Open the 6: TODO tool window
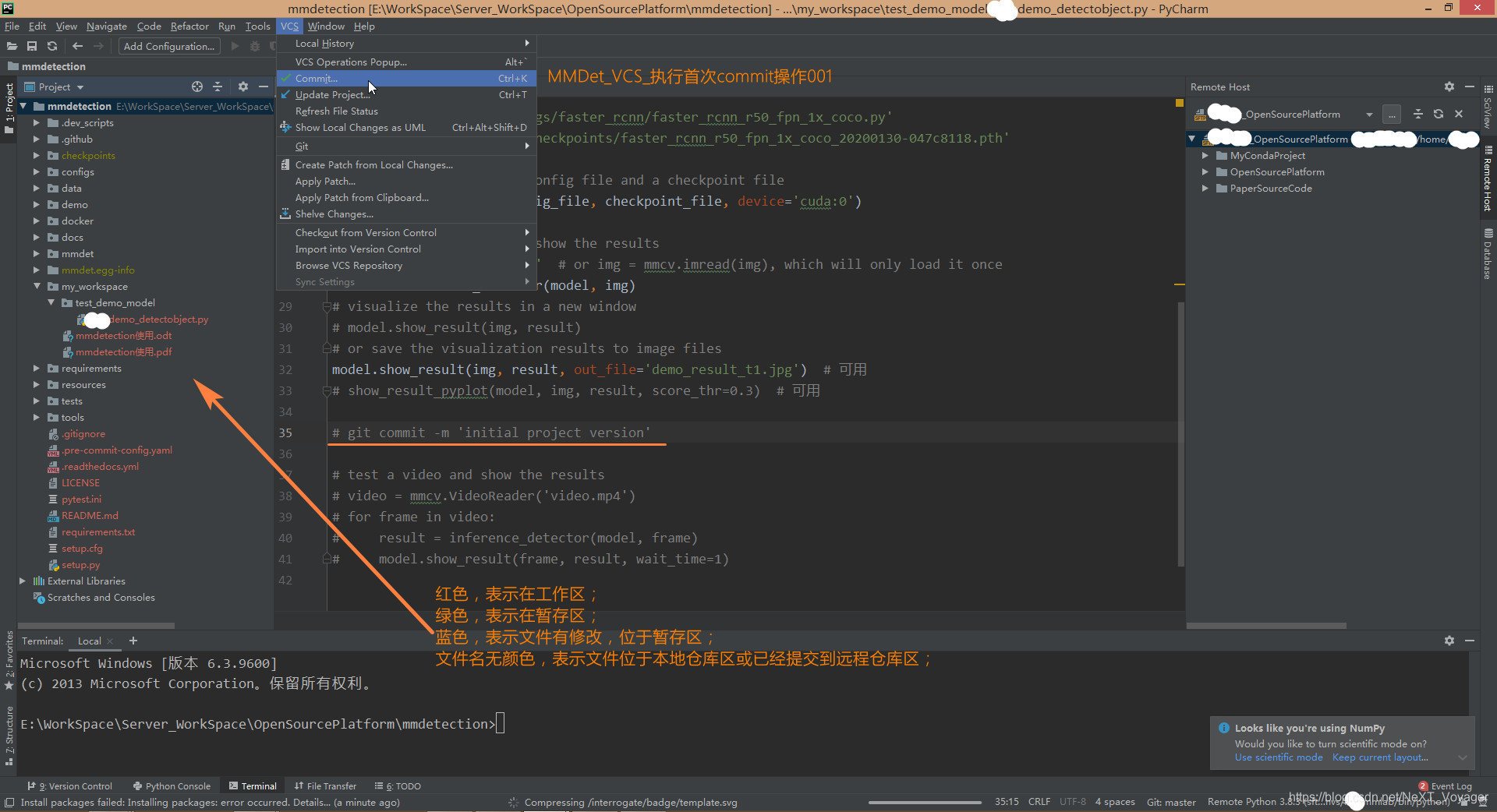The height and width of the screenshot is (812, 1497). [x=398, y=786]
